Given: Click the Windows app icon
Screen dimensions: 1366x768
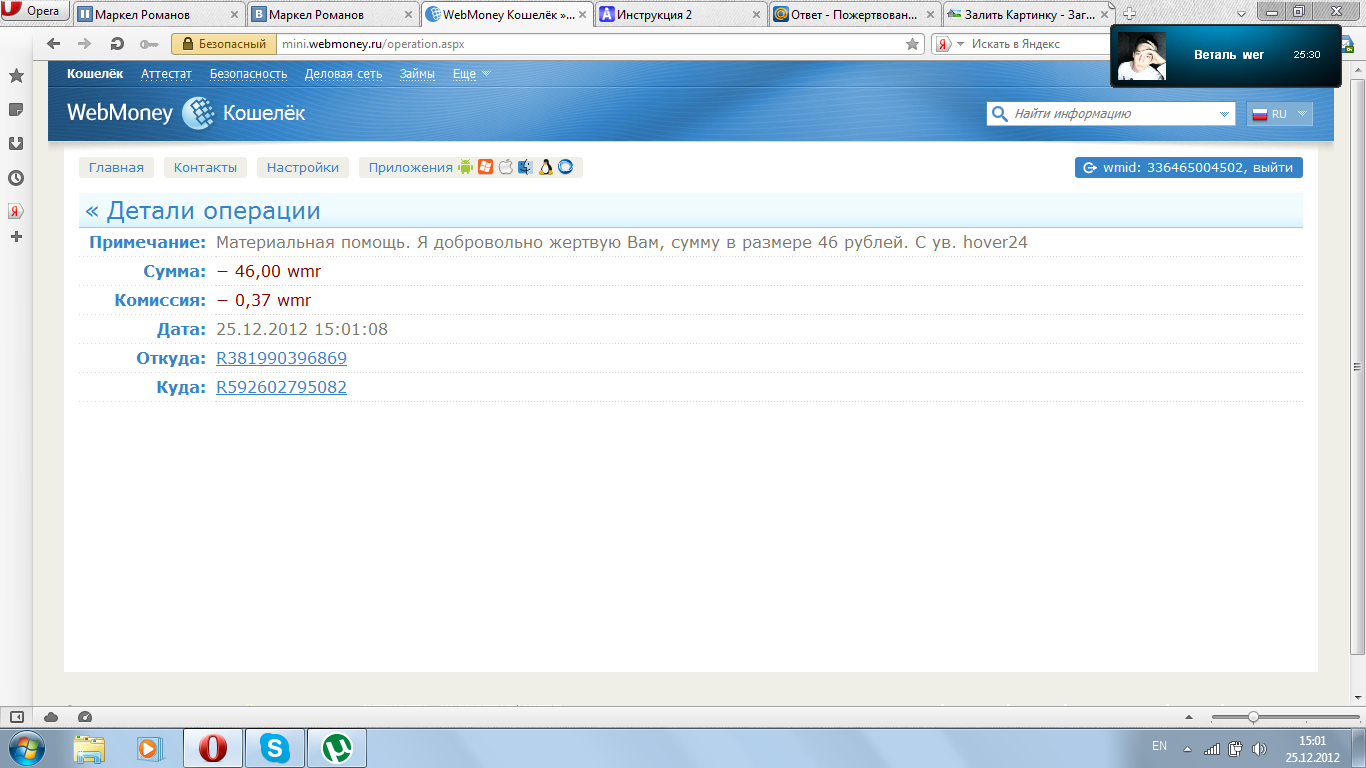Looking at the screenshot, I should (485, 167).
